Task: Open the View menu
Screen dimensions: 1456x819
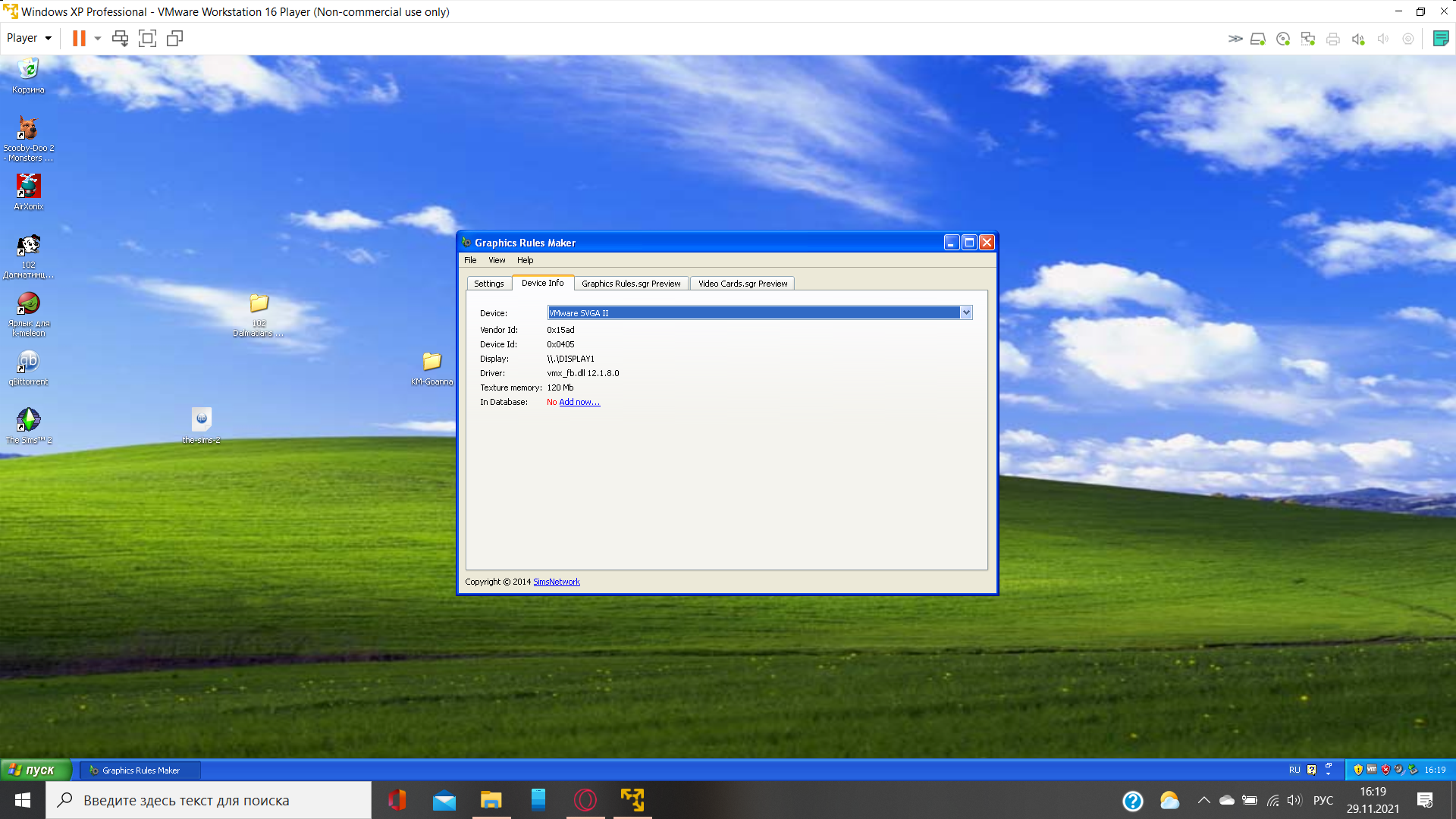Action: [497, 260]
